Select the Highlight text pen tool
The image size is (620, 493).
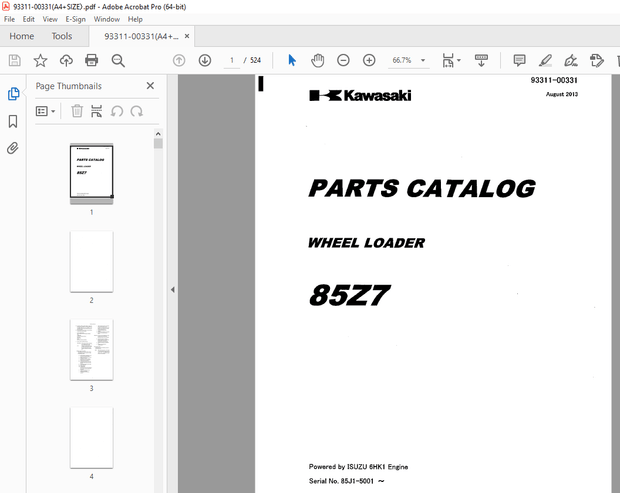click(545, 60)
